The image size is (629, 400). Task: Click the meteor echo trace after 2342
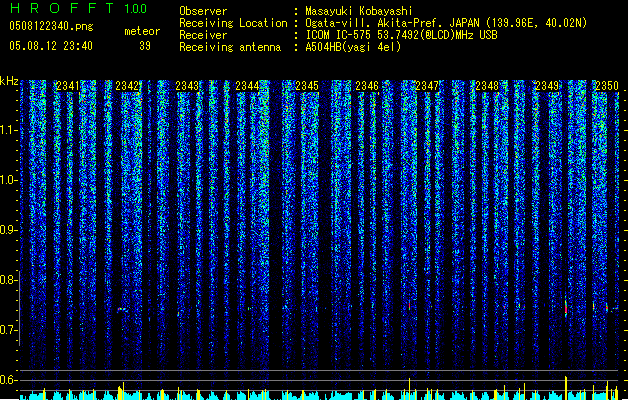point(122,309)
